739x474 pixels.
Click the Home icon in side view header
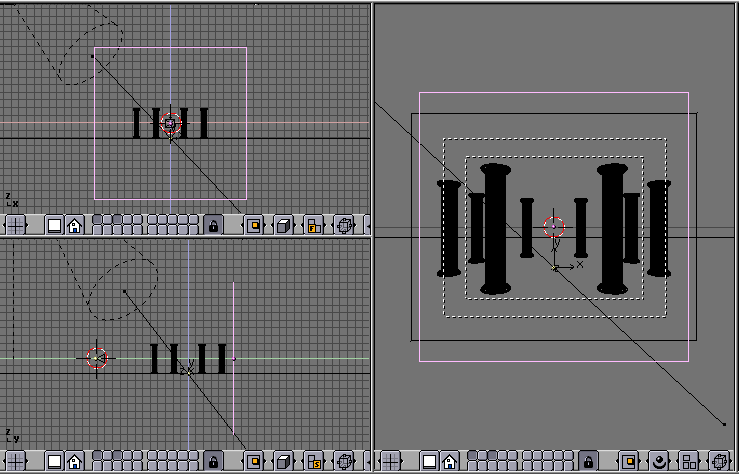click(x=74, y=461)
